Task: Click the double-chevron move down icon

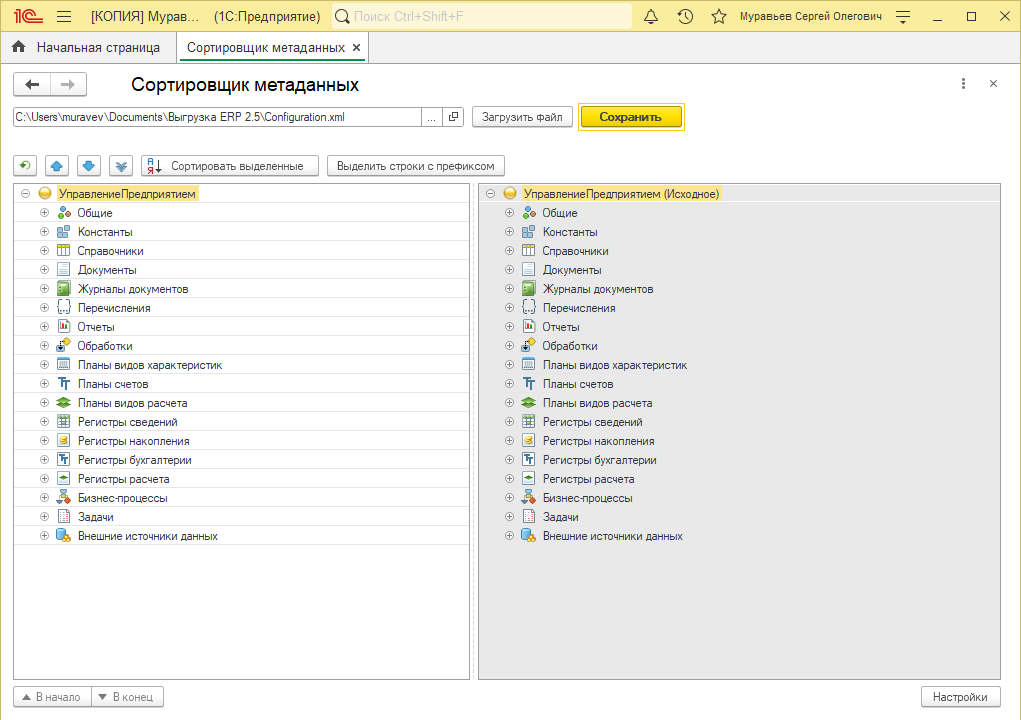Action: tap(121, 165)
